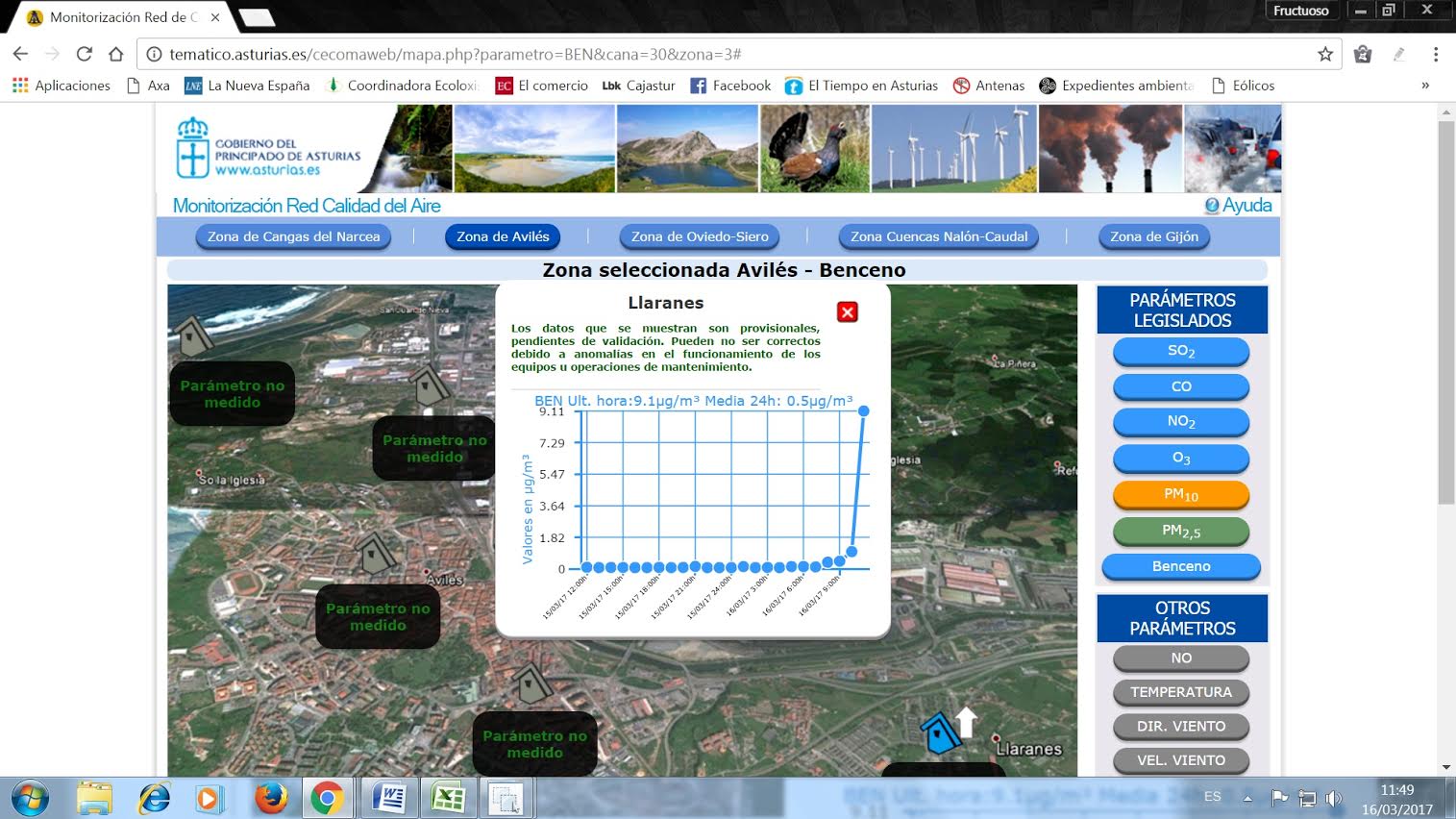1456x819 pixels.
Task: Launch Firefox from the taskbar
Action: pyautogui.click(x=272, y=798)
